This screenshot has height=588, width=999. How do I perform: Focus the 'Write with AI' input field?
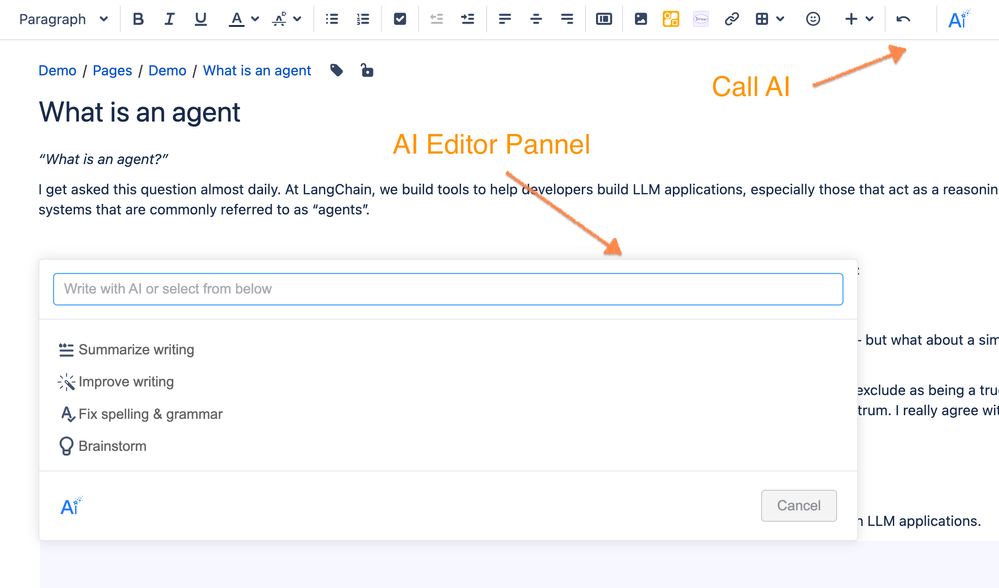448,289
